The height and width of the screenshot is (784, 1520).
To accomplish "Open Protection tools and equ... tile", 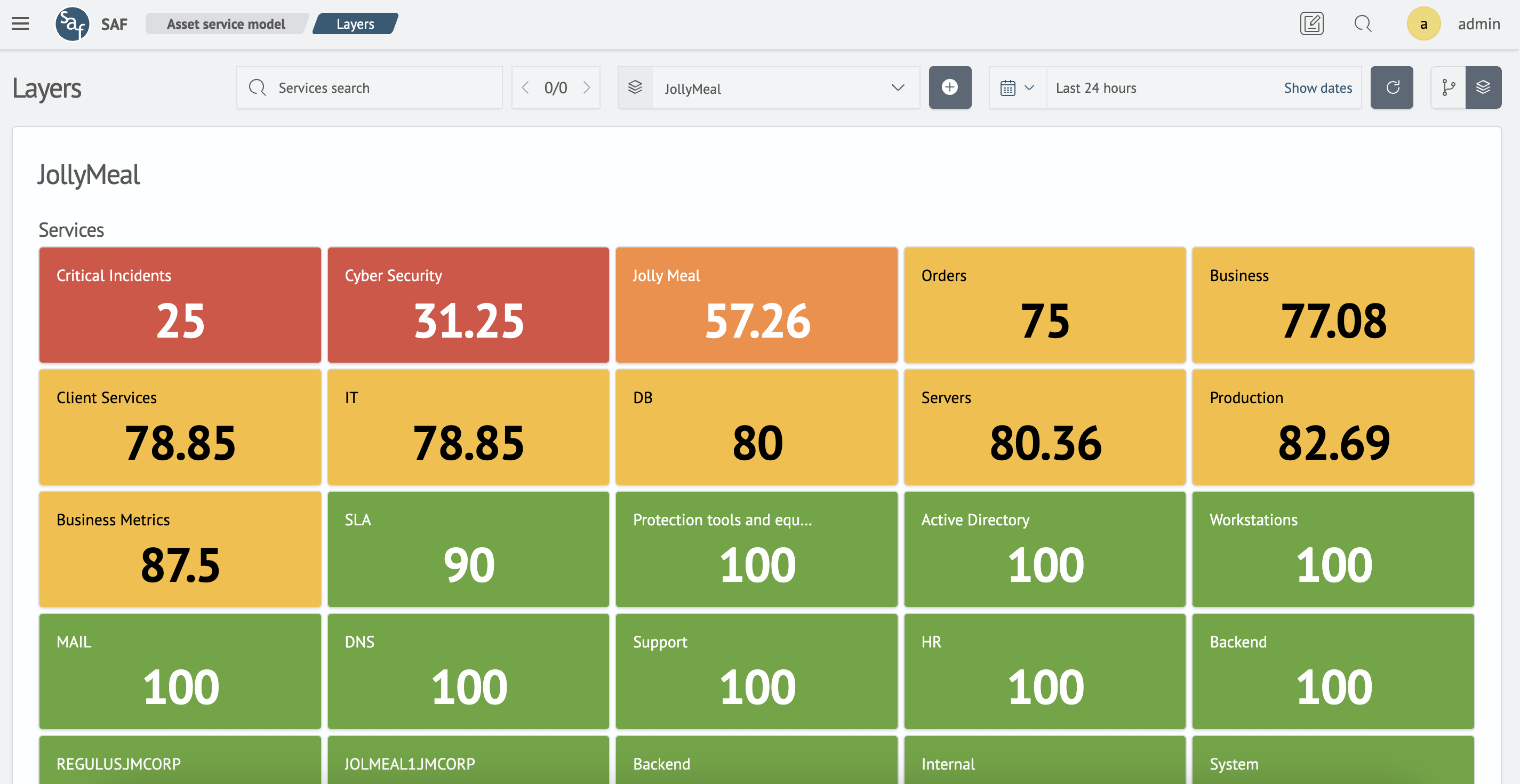I will [x=756, y=549].
